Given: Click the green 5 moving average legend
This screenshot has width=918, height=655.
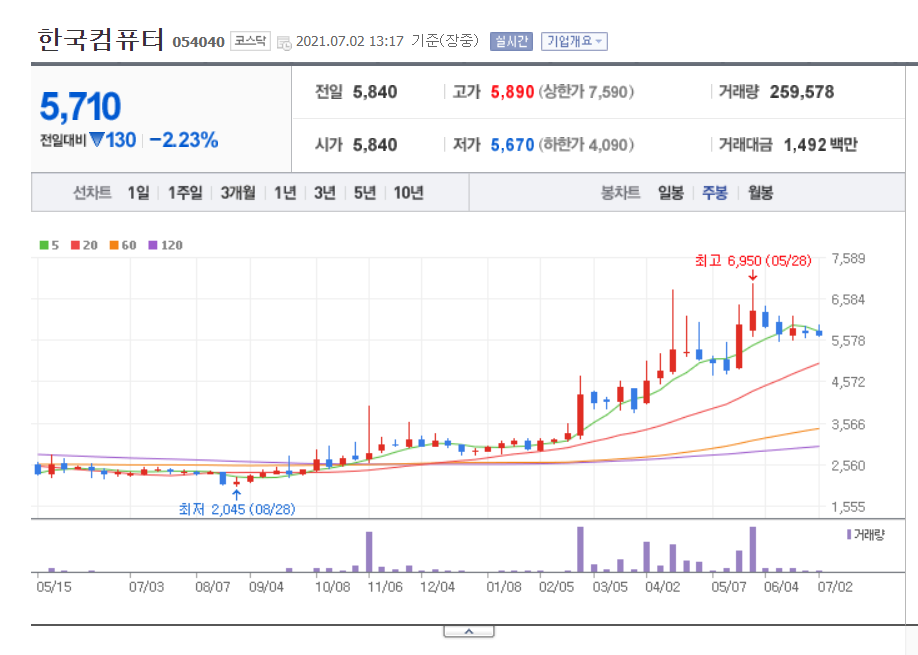Looking at the screenshot, I should tap(49, 245).
